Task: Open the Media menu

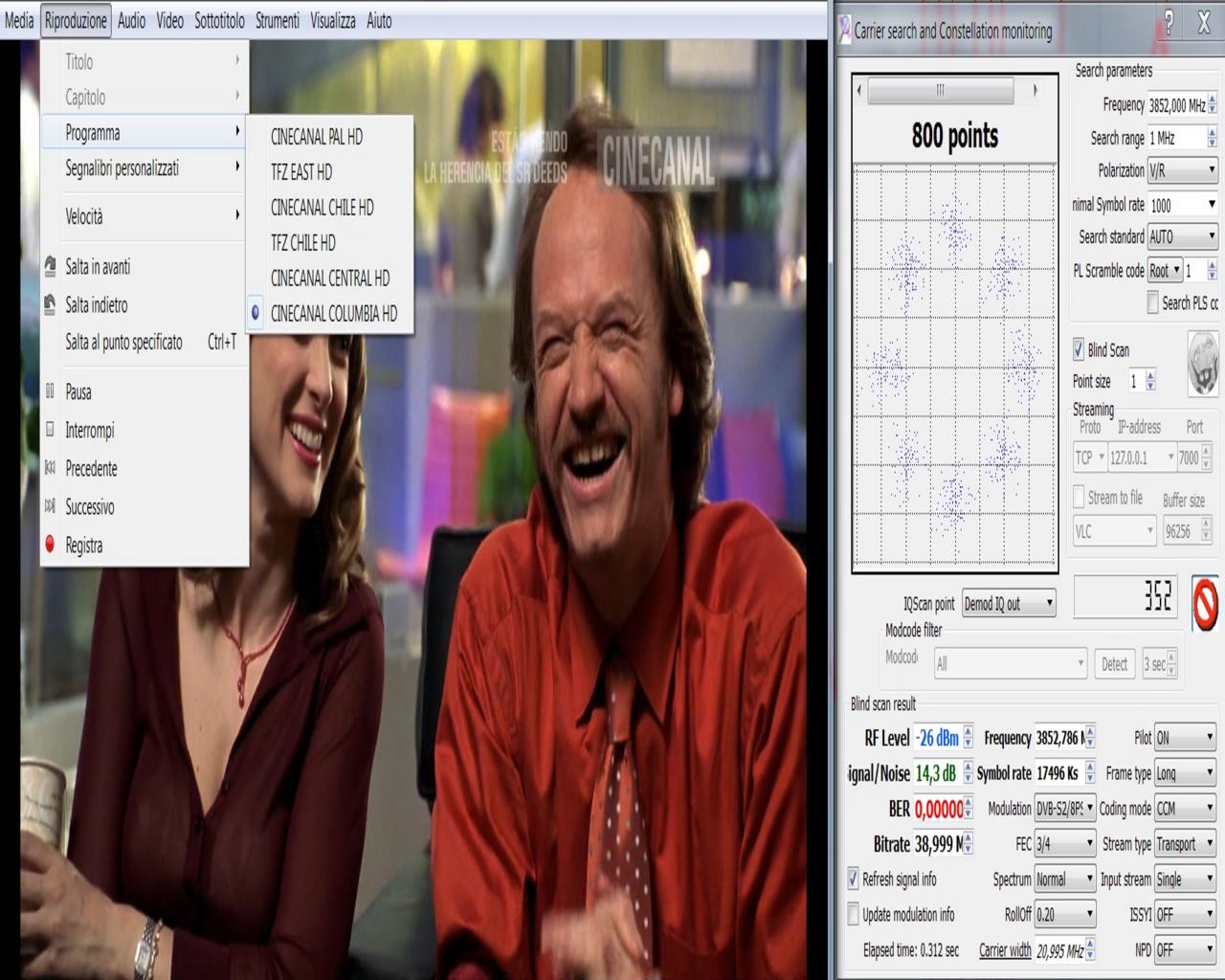Action: point(19,20)
